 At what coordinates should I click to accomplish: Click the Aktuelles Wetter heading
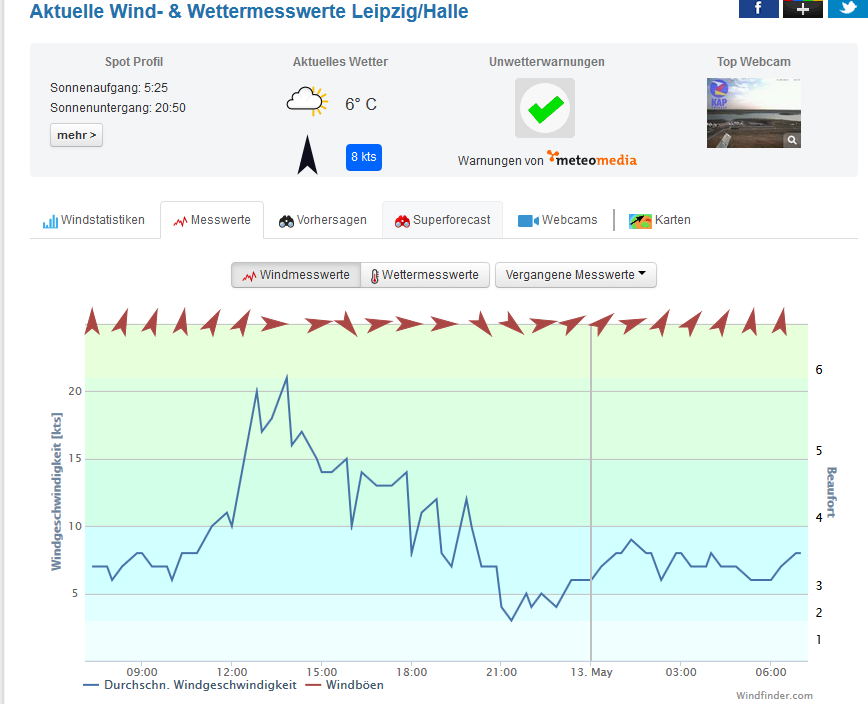340,62
